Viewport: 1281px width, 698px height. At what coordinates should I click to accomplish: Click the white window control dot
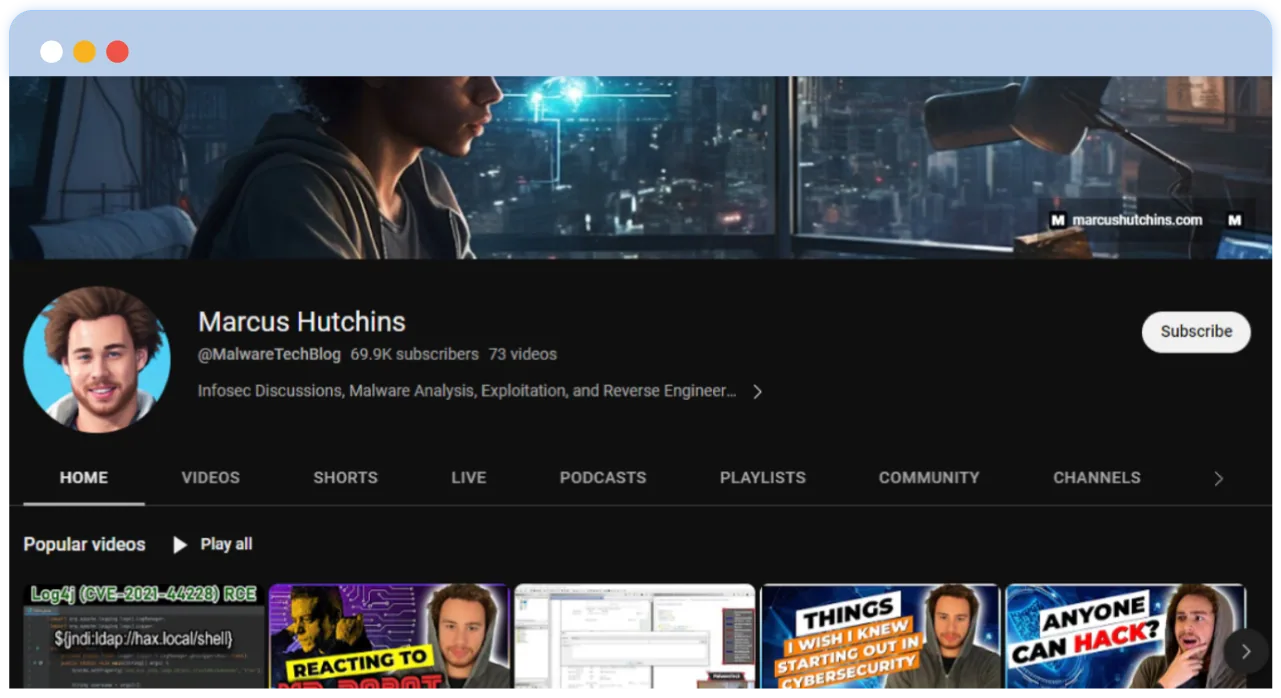coord(51,52)
